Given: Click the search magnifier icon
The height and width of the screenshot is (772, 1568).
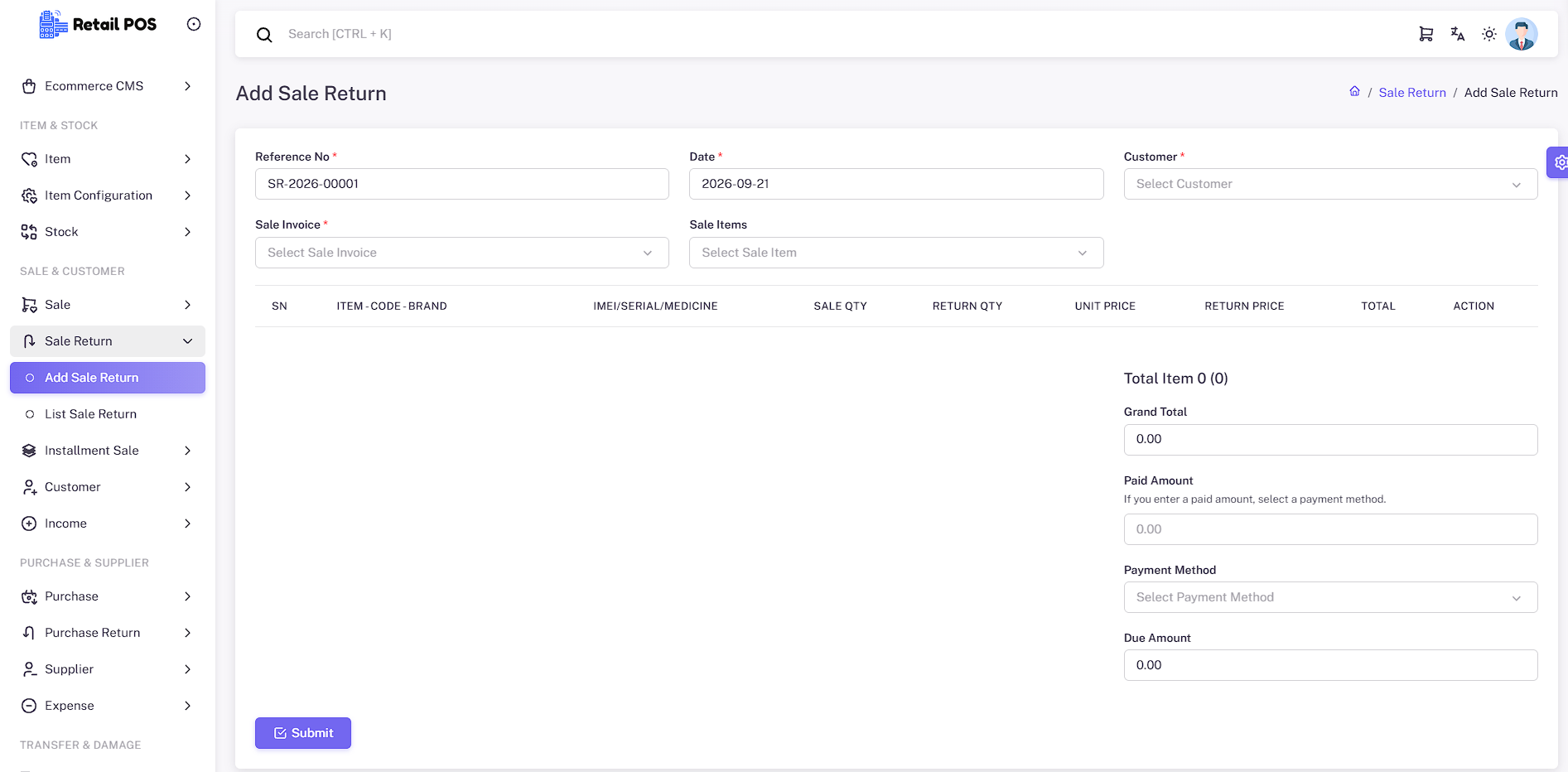Looking at the screenshot, I should point(264,35).
